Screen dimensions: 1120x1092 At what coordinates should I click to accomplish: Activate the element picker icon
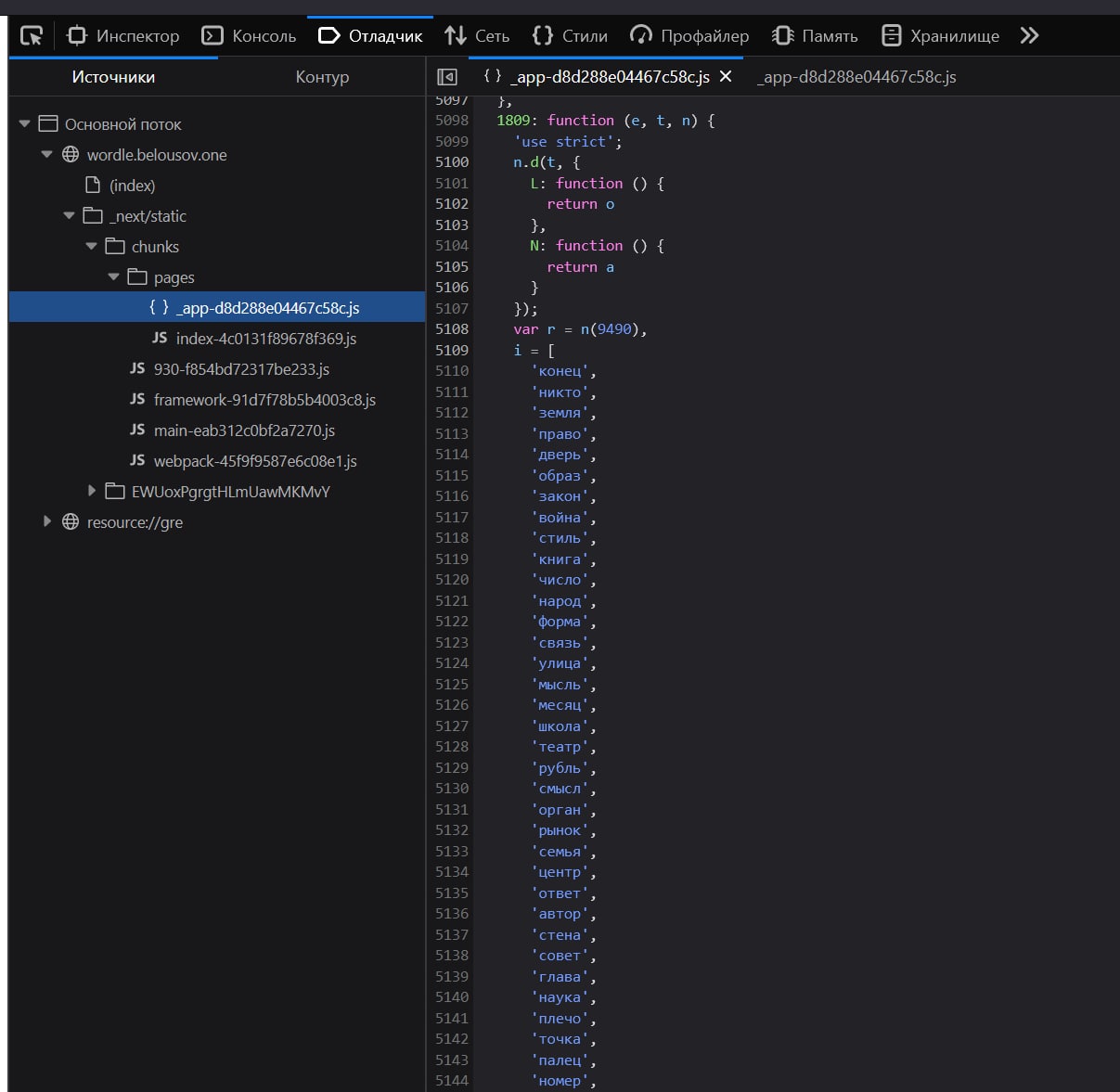pyautogui.click(x=32, y=36)
